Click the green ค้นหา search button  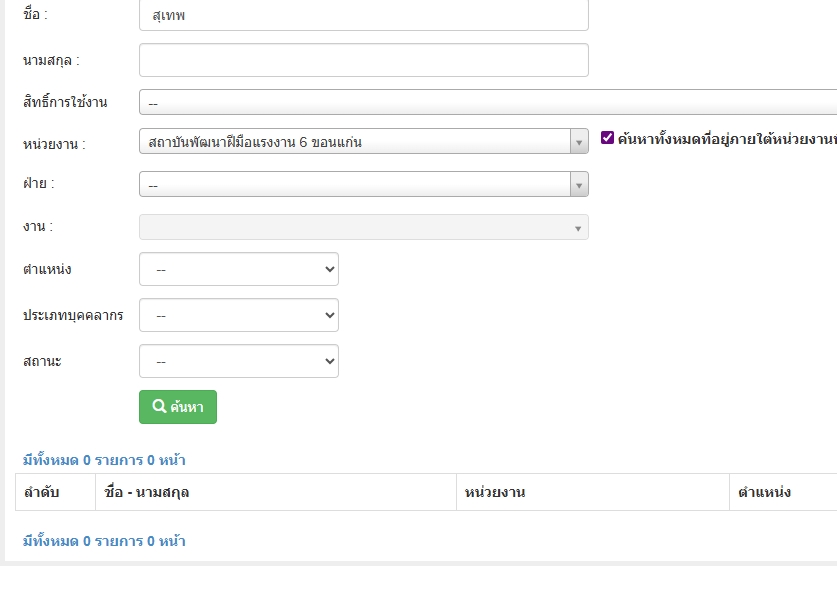(x=178, y=407)
